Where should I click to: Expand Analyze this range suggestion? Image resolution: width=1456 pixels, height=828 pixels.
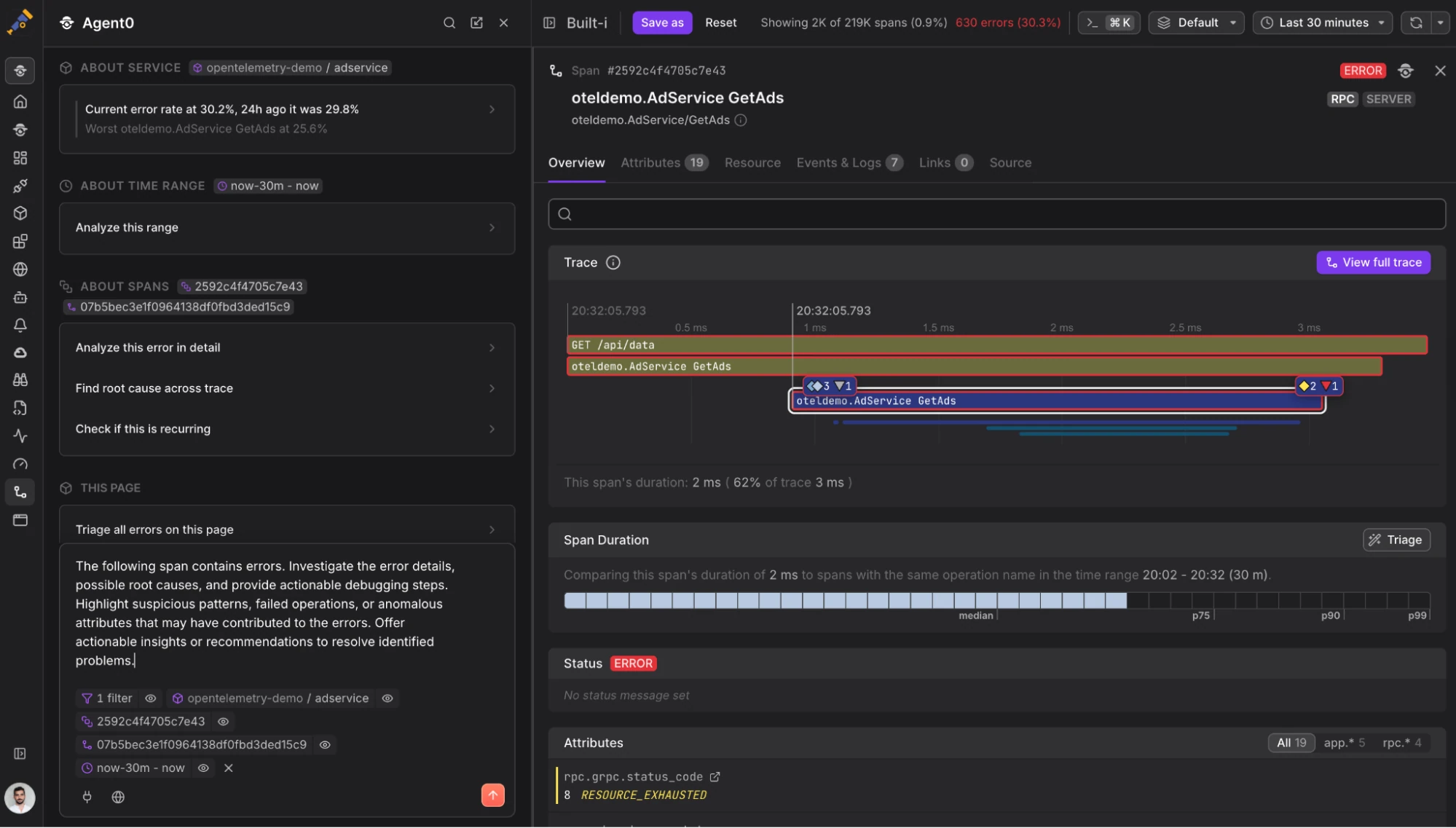tap(287, 227)
